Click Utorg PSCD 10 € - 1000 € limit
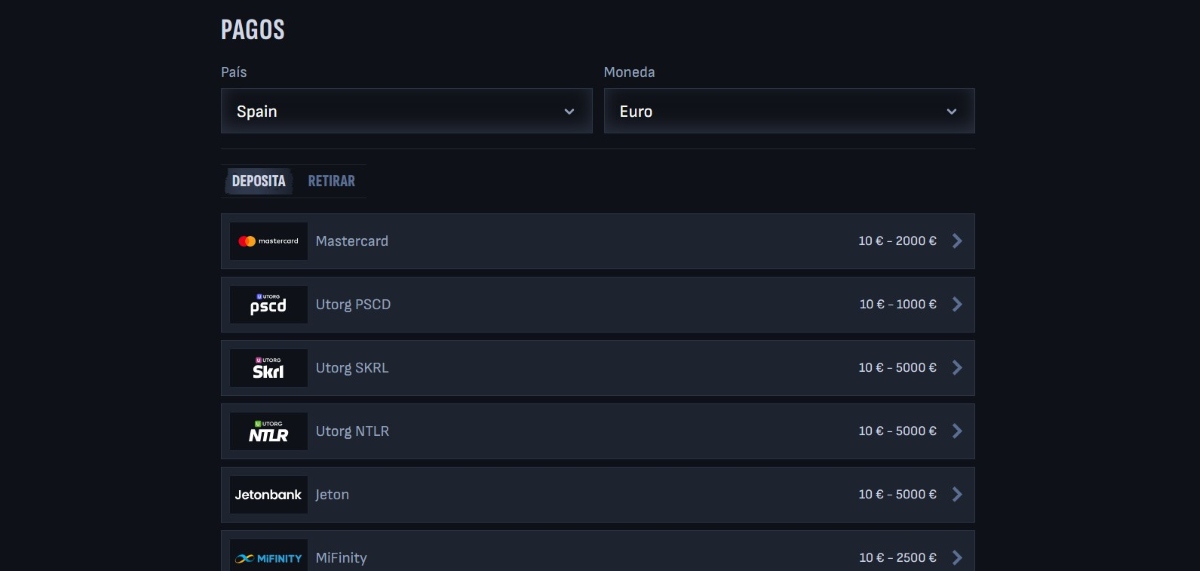The width and height of the screenshot is (1200, 571). tap(897, 304)
